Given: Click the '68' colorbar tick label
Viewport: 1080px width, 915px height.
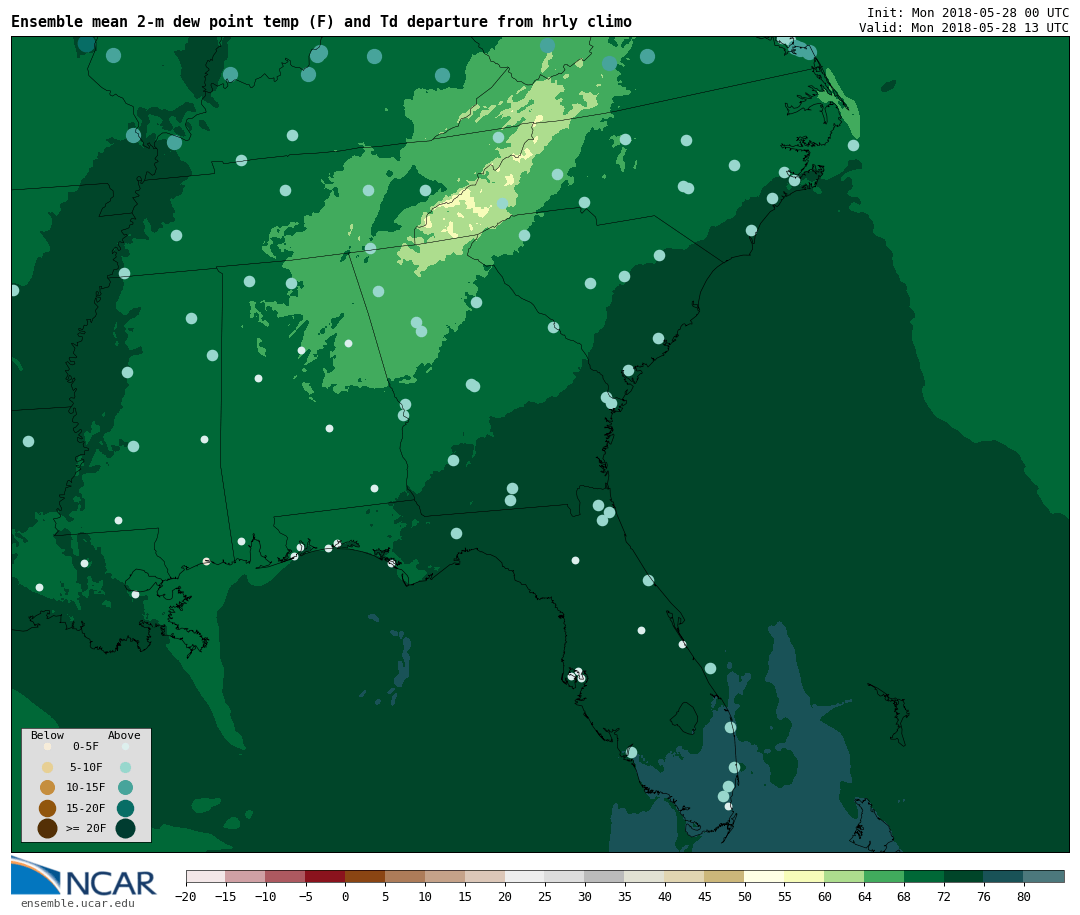Looking at the screenshot, I should coord(904,897).
